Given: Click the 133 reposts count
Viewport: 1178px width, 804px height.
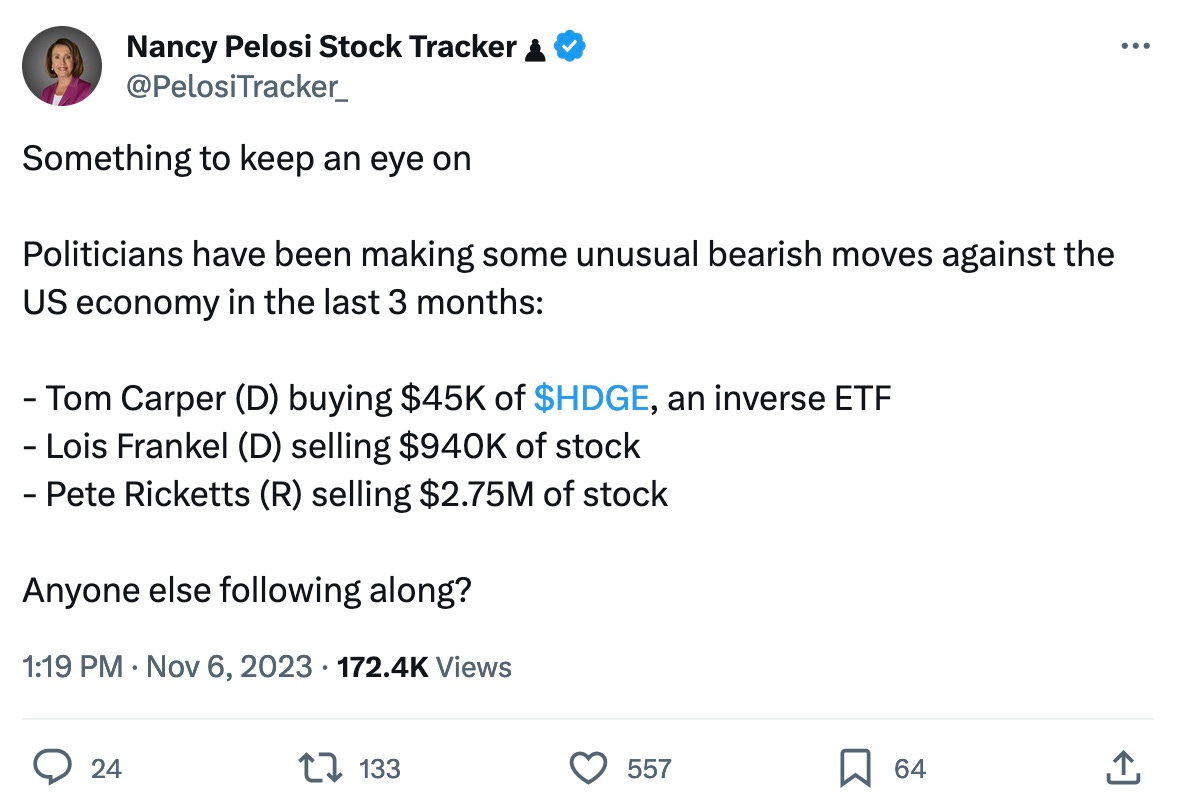Looking at the screenshot, I should coord(379,769).
